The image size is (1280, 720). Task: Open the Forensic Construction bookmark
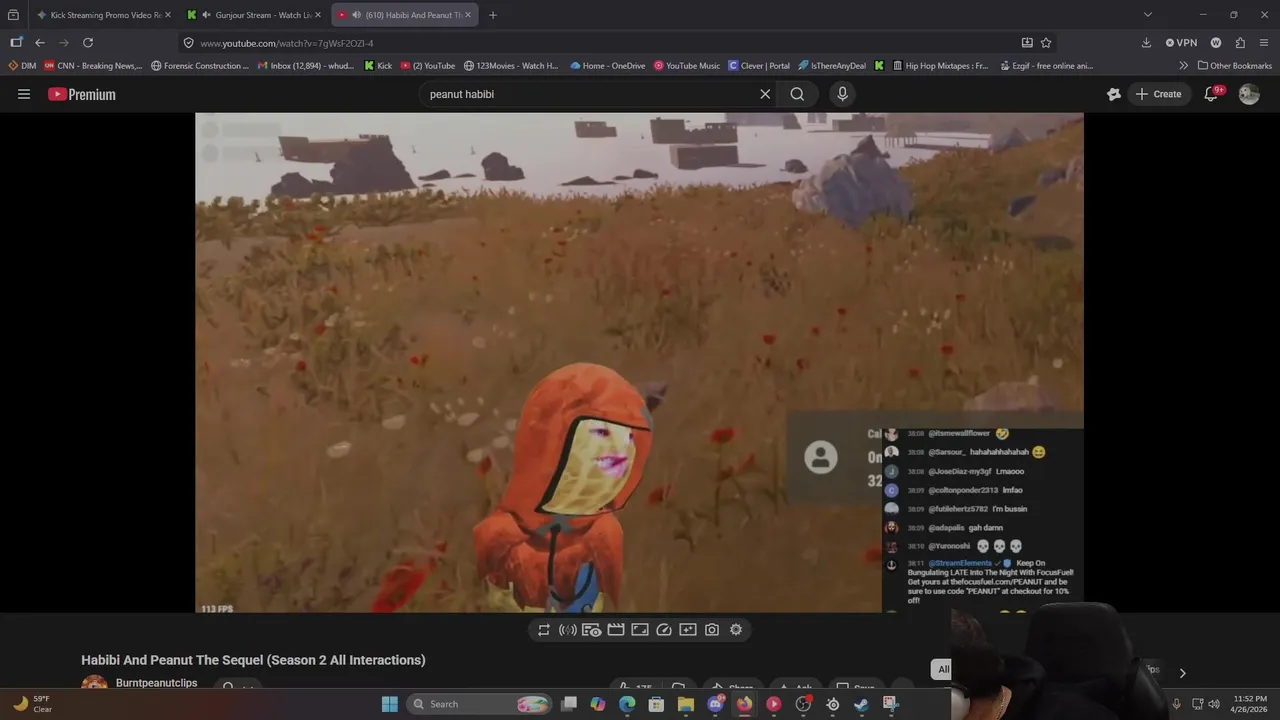click(200, 66)
